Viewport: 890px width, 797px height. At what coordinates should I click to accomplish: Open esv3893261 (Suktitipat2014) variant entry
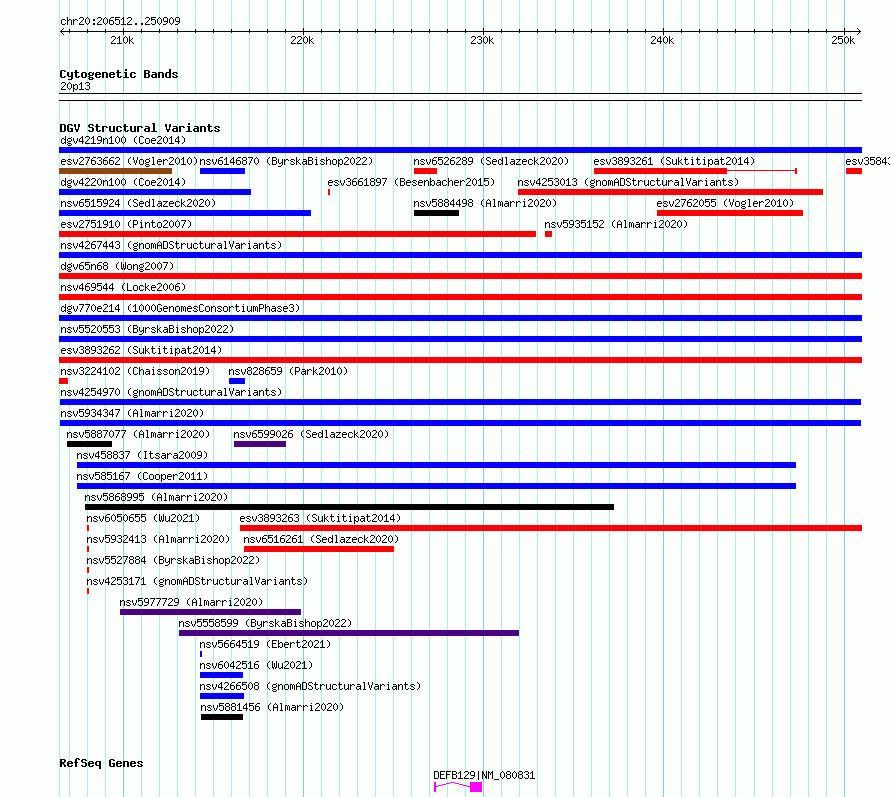pyautogui.click(x=674, y=161)
